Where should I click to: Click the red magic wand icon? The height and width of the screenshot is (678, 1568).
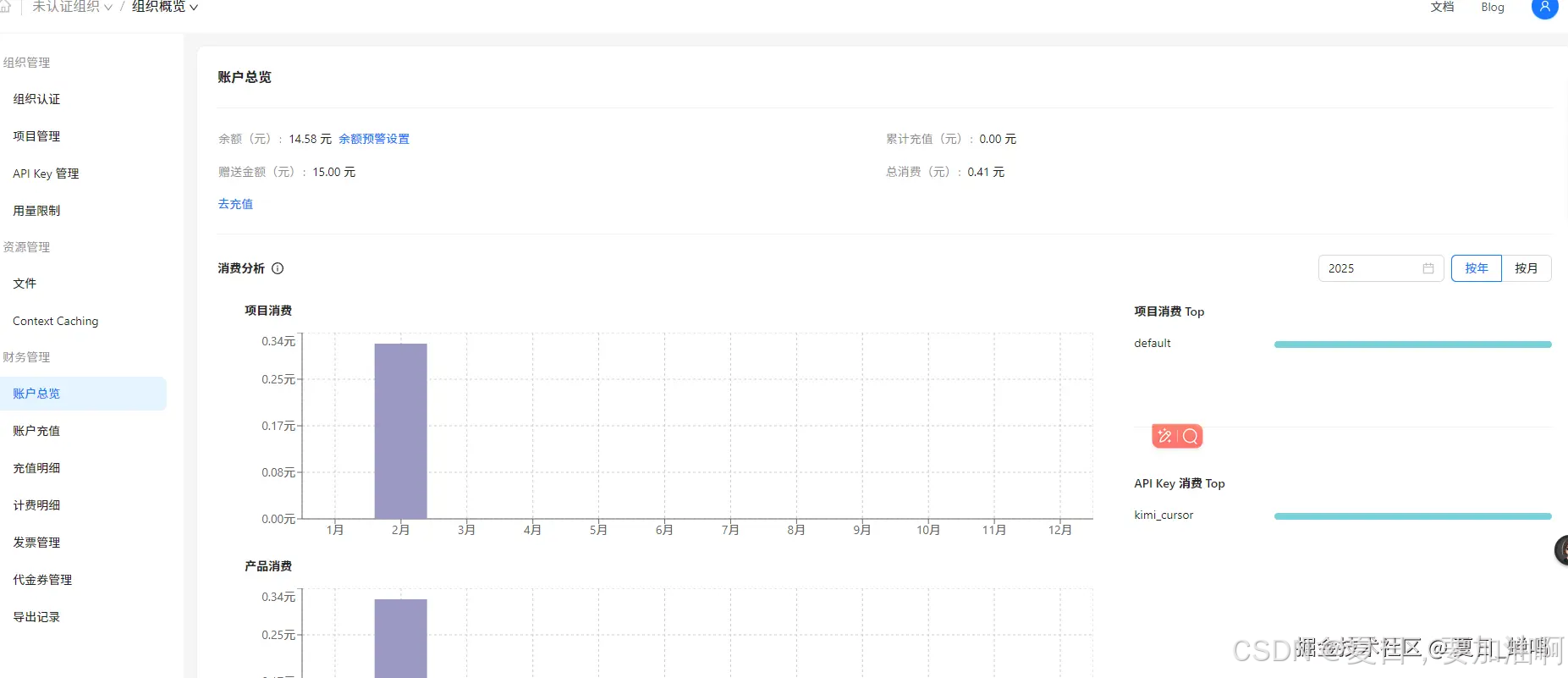click(1165, 436)
